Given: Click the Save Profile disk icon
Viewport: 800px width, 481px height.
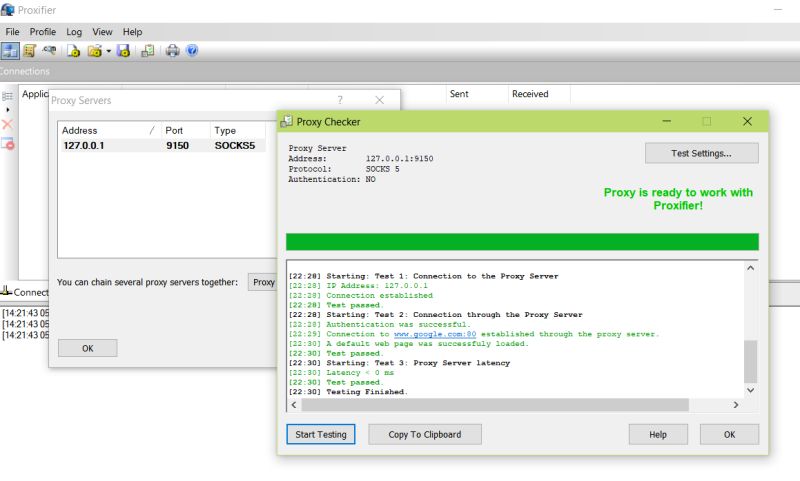Looking at the screenshot, I should (x=123, y=50).
